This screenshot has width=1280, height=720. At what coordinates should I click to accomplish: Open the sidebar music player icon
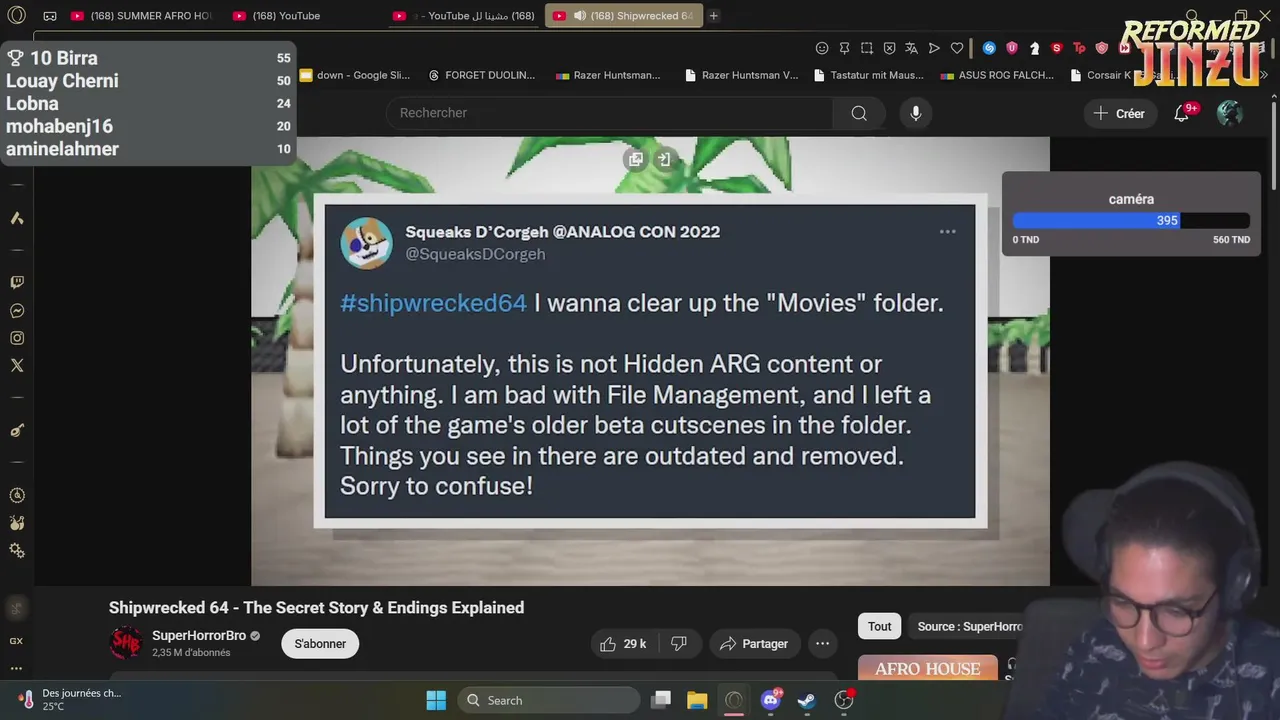[x=17, y=430]
